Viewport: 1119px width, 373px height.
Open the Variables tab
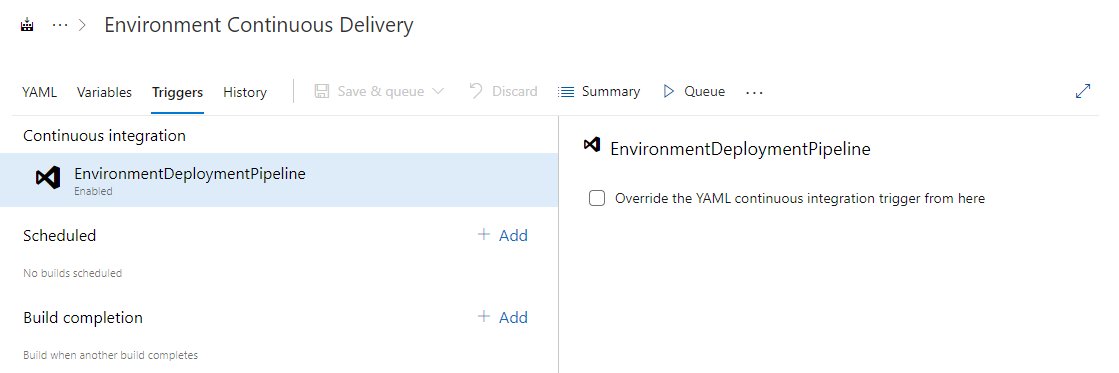(x=104, y=92)
